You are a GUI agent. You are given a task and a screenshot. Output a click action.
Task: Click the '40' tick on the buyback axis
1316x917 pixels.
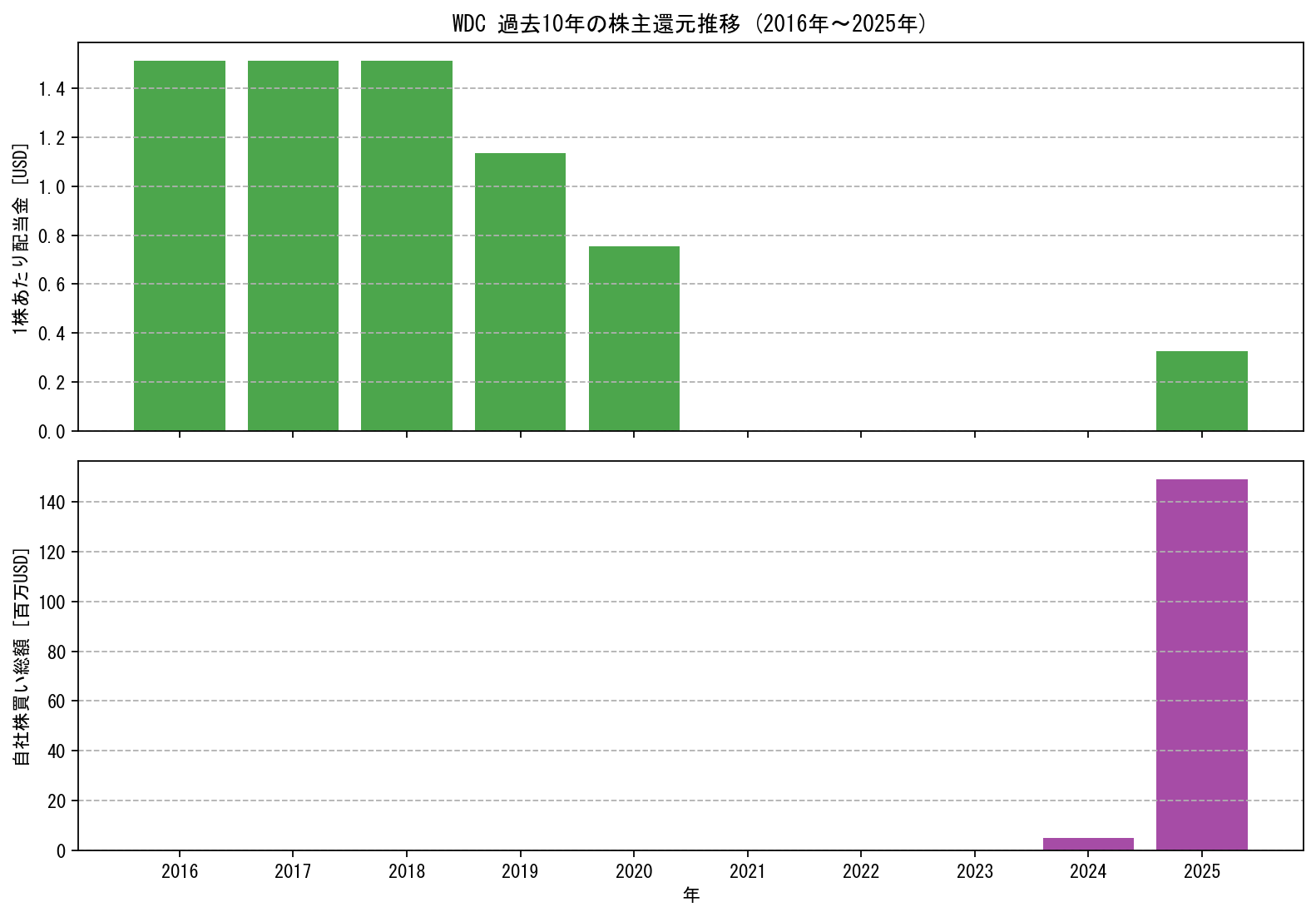[x=57, y=751]
